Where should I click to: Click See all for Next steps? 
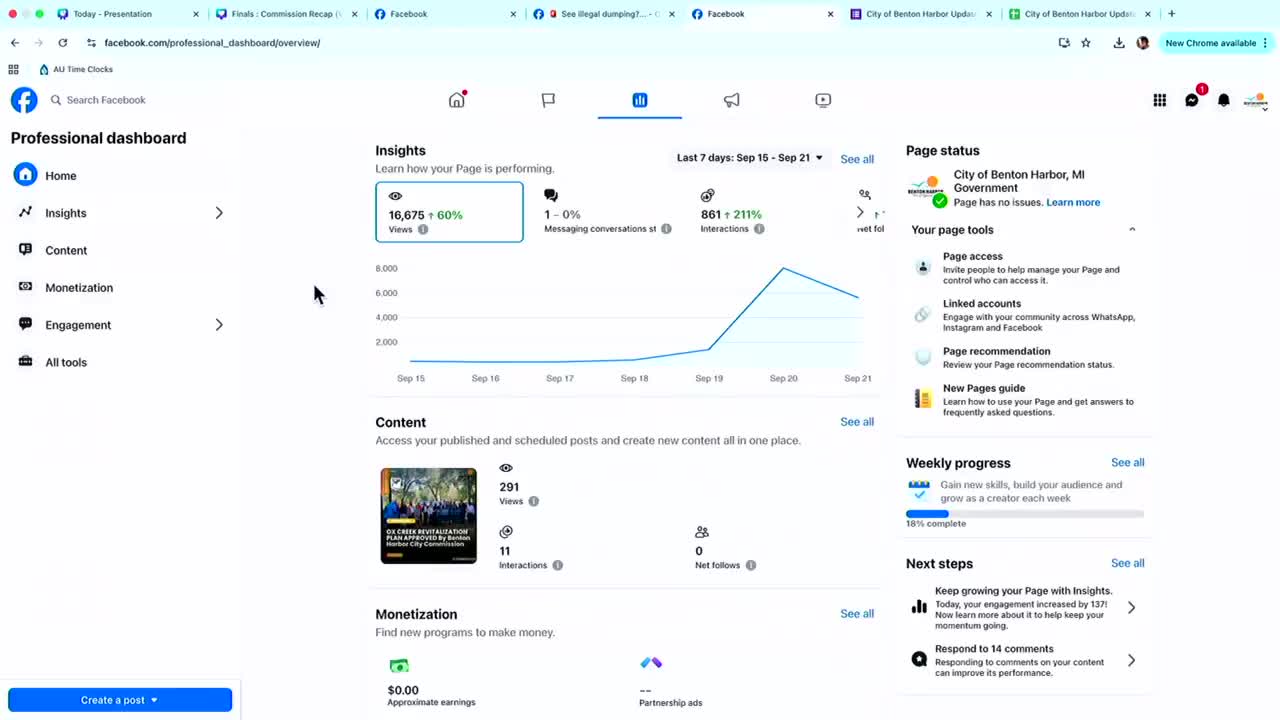pos(1128,563)
